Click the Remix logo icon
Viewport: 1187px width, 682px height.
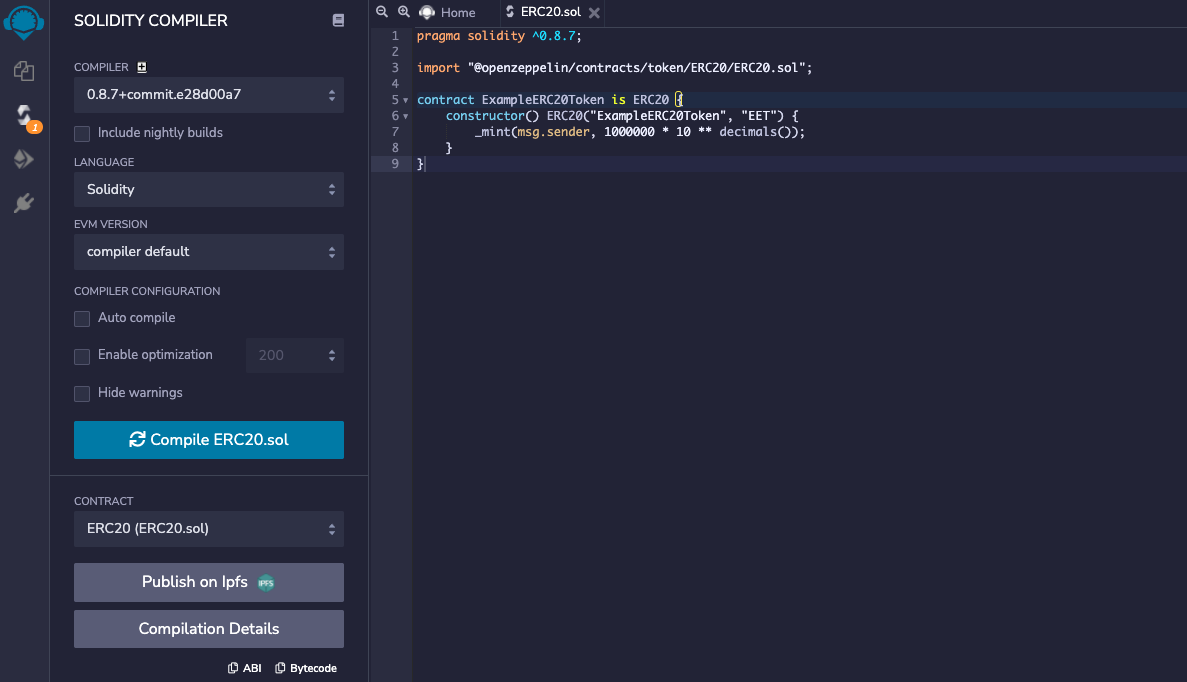coord(23,23)
